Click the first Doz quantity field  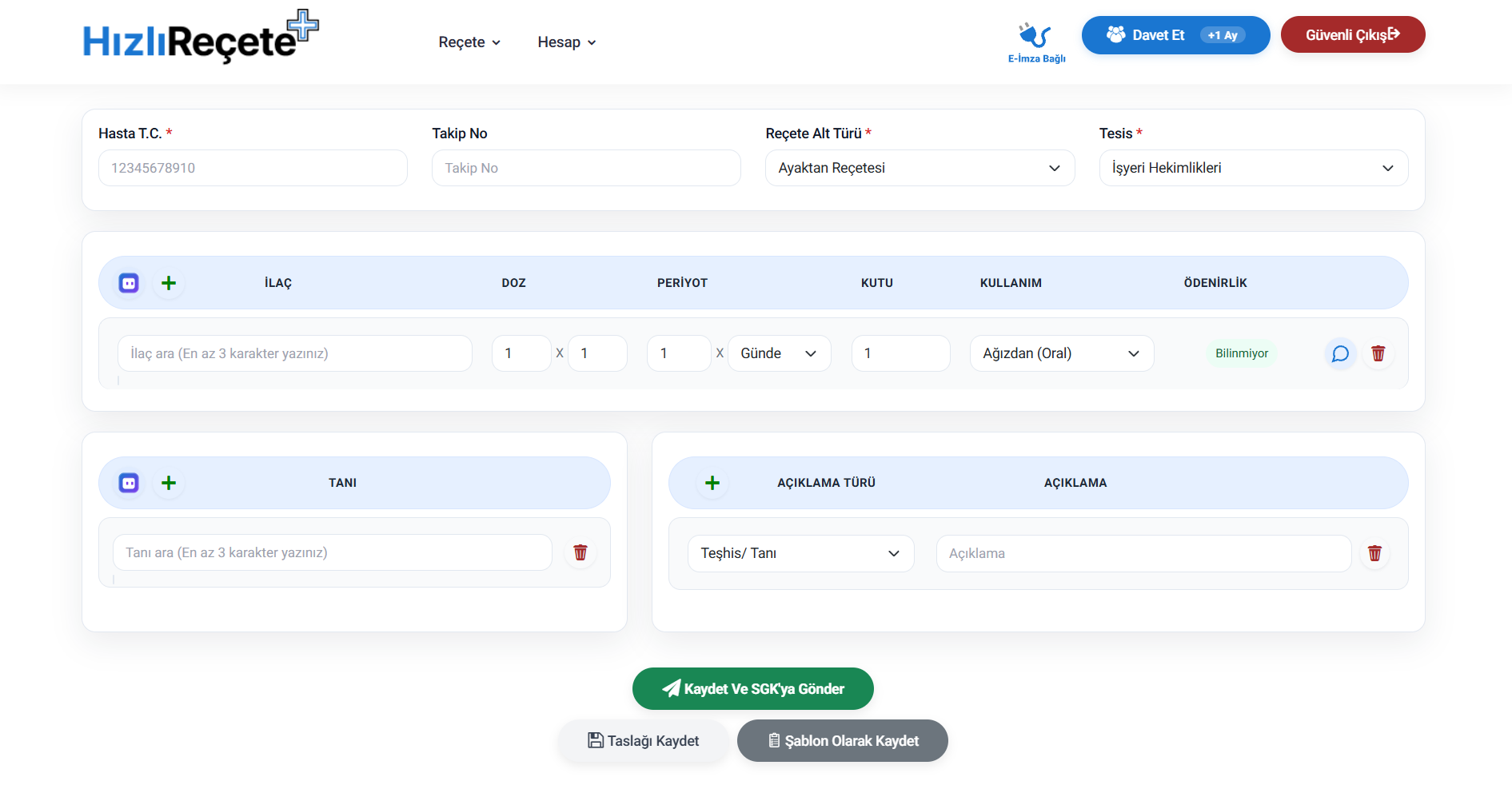(521, 353)
